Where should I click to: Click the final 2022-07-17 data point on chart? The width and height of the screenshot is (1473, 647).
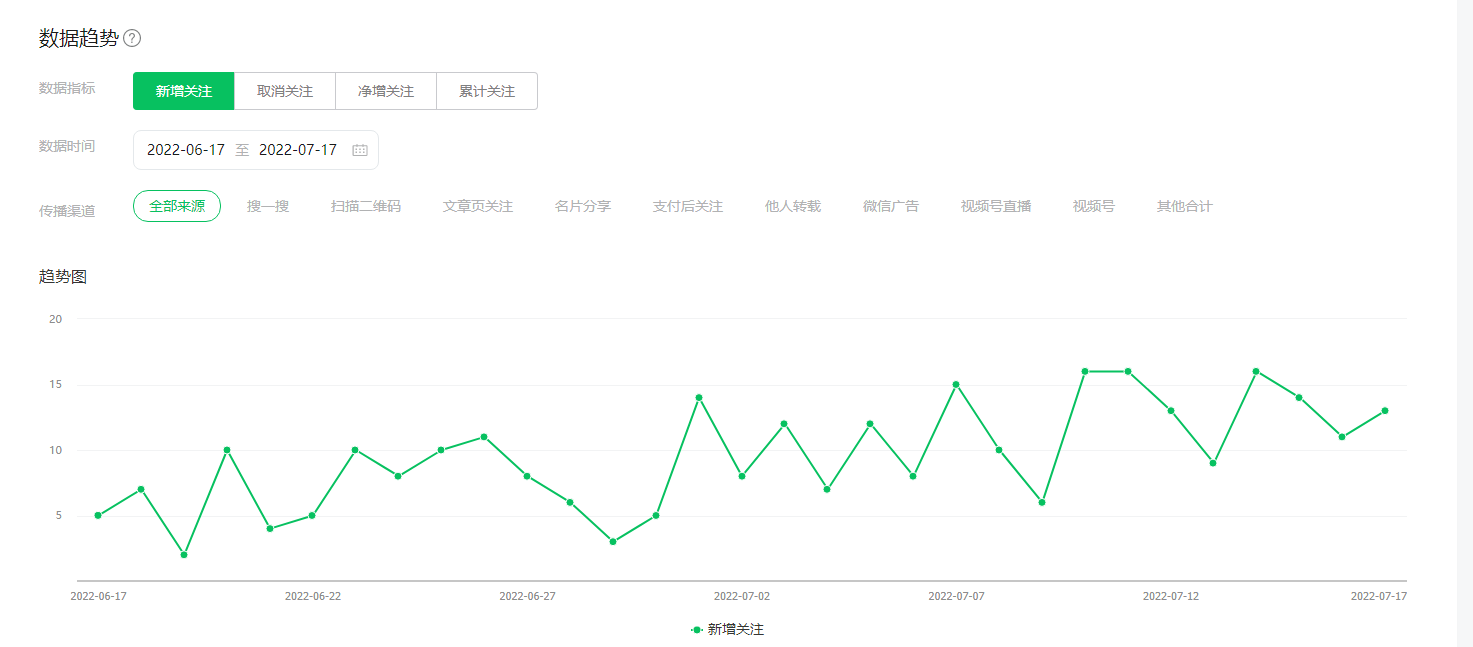1384,410
